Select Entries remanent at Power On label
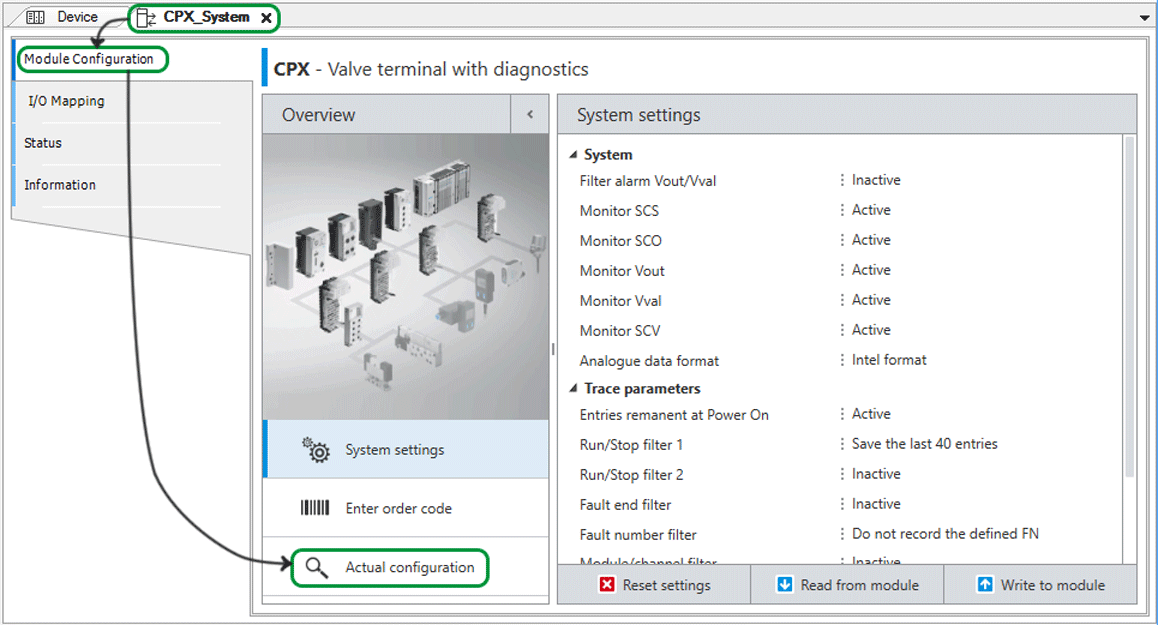This screenshot has width=1158, height=625. (674, 415)
